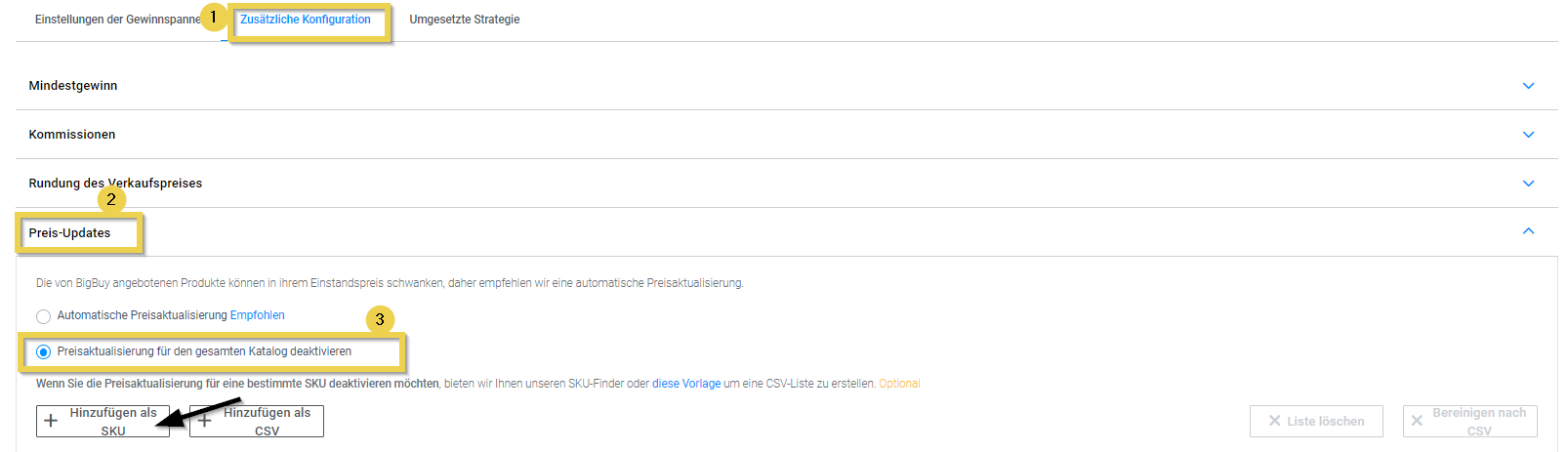
Task: Select Preisaktualisierung deaktivieren radio option
Action: [44, 351]
